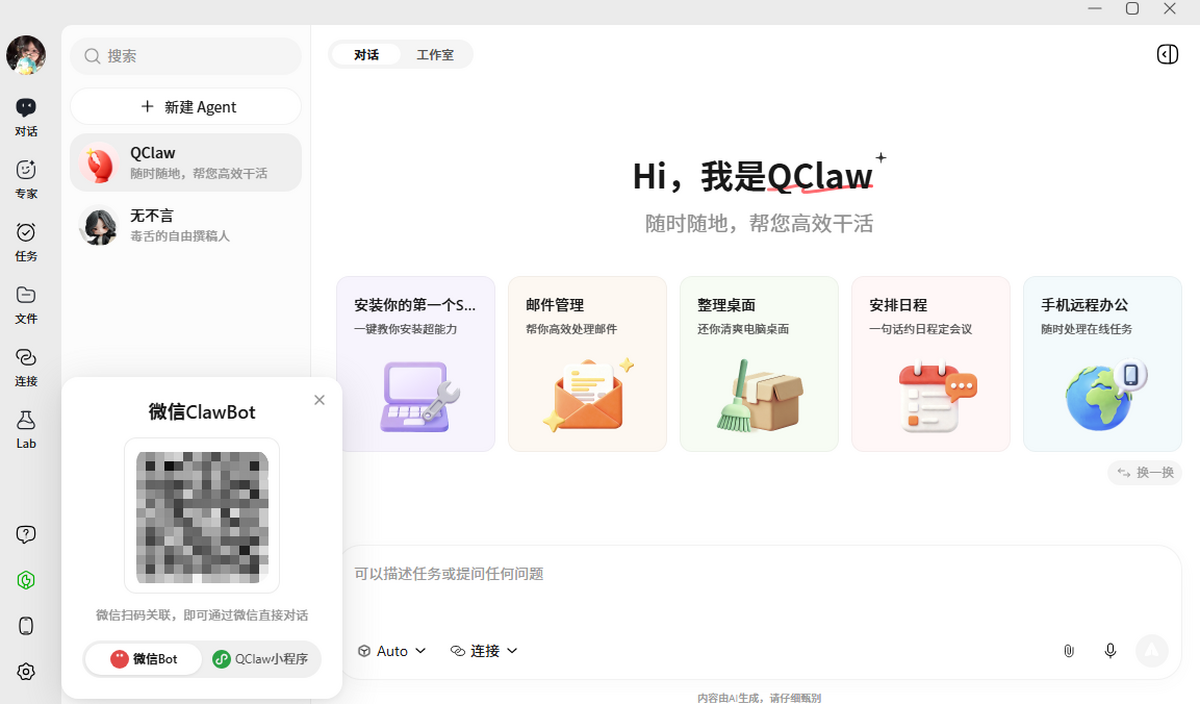Viewport: 1200px width, 704px height.
Task: Click the phone device icon in sidebar
Action: [26, 626]
